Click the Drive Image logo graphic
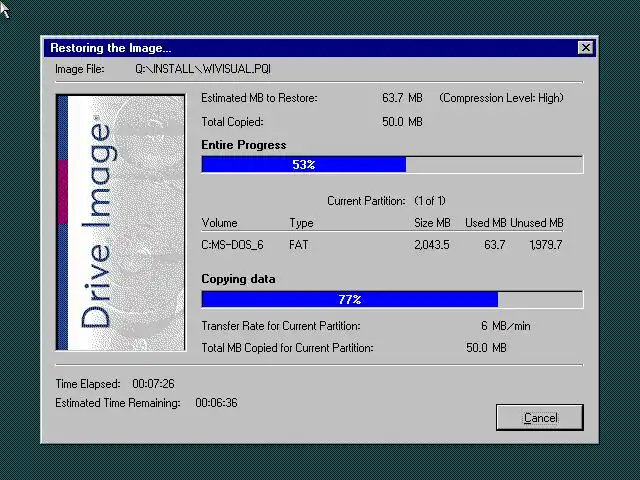 [121, 222]
